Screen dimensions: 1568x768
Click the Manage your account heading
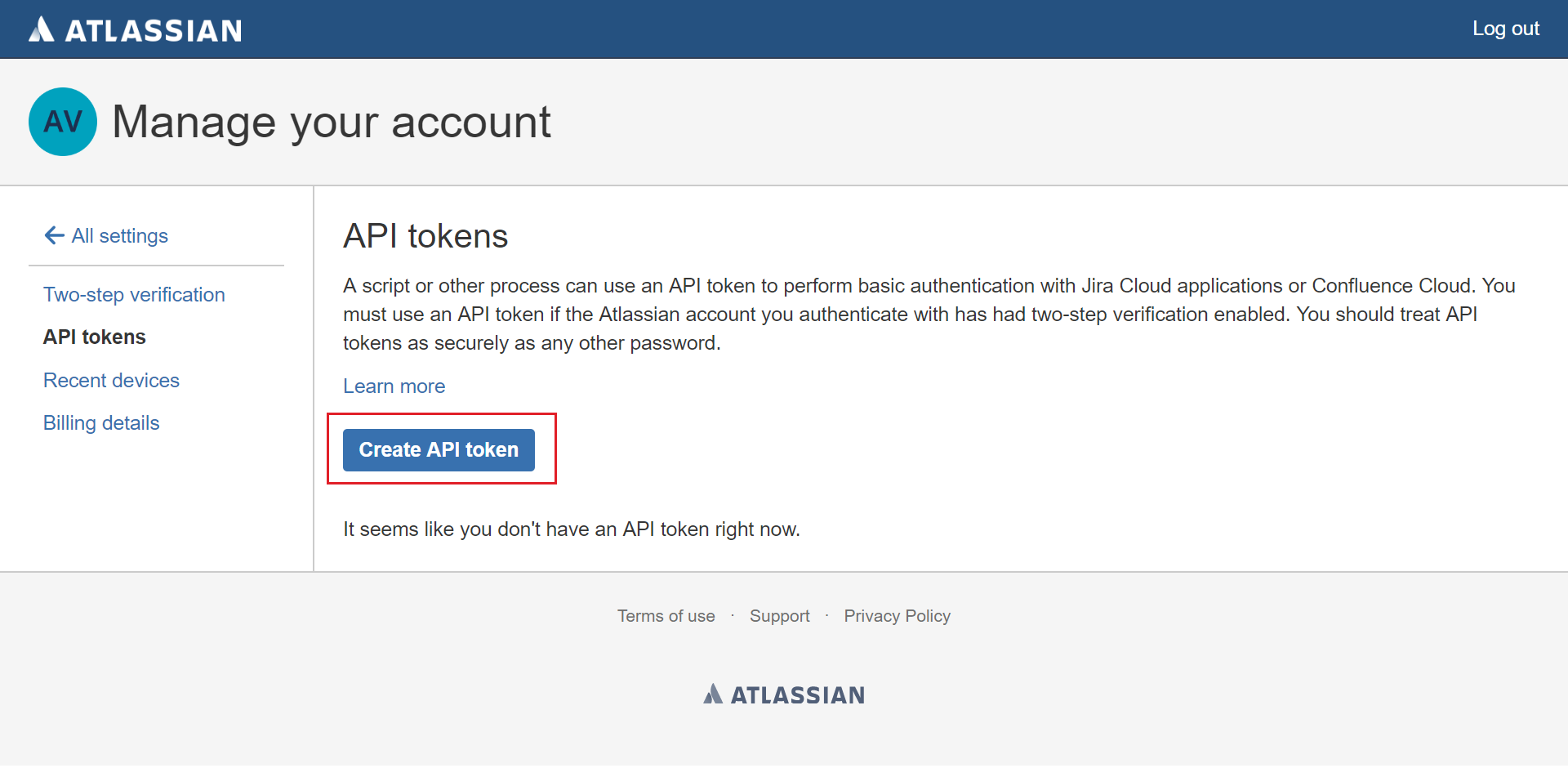tap(332, 123)
